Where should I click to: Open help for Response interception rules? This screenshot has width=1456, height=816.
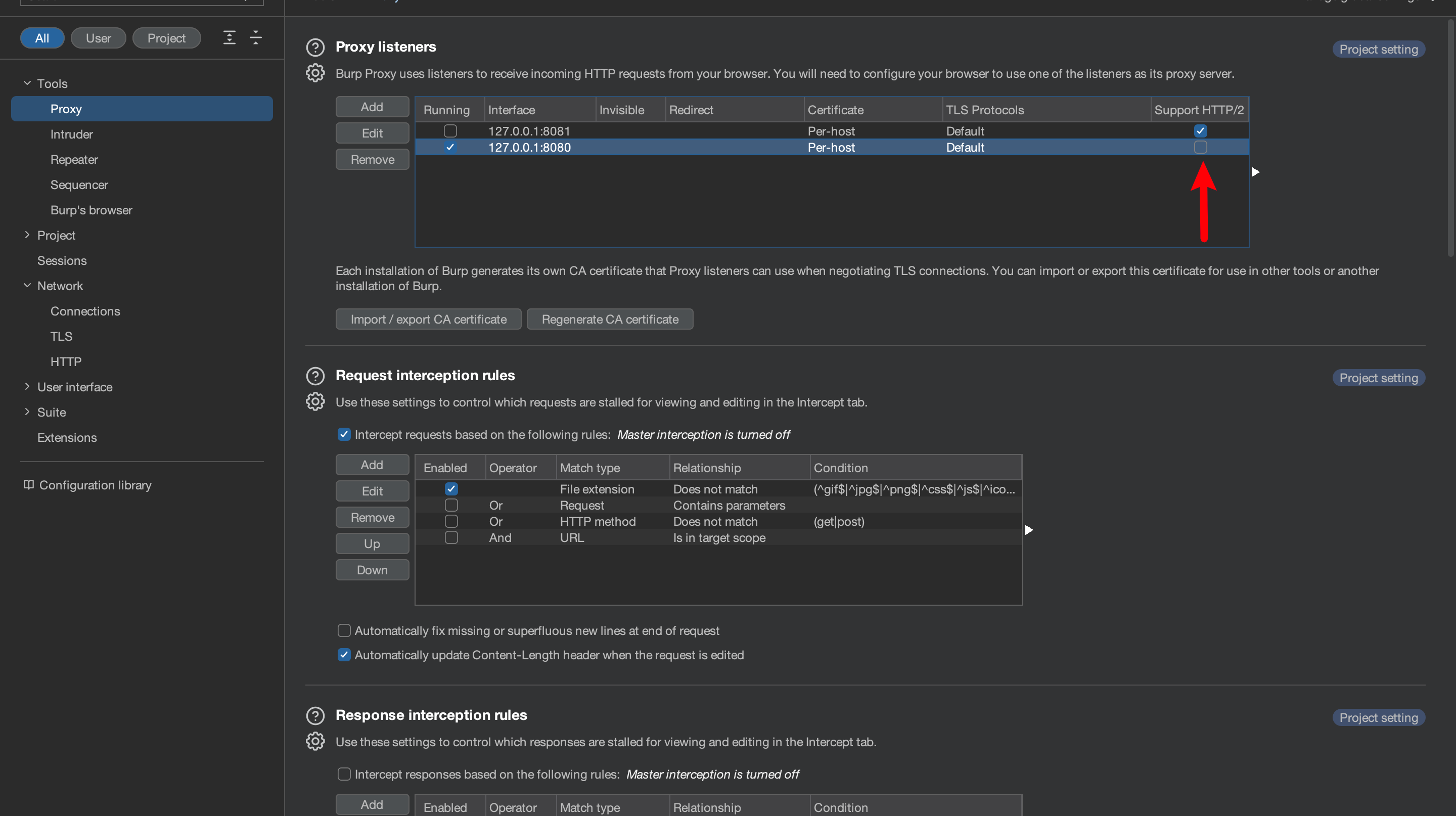click(x=315, y=716)
